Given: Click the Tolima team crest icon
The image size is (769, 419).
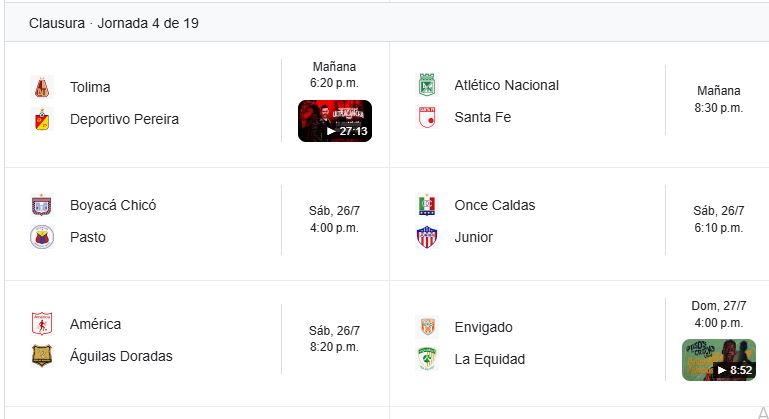Looking at the screenshot, I should tap(42, 87).
